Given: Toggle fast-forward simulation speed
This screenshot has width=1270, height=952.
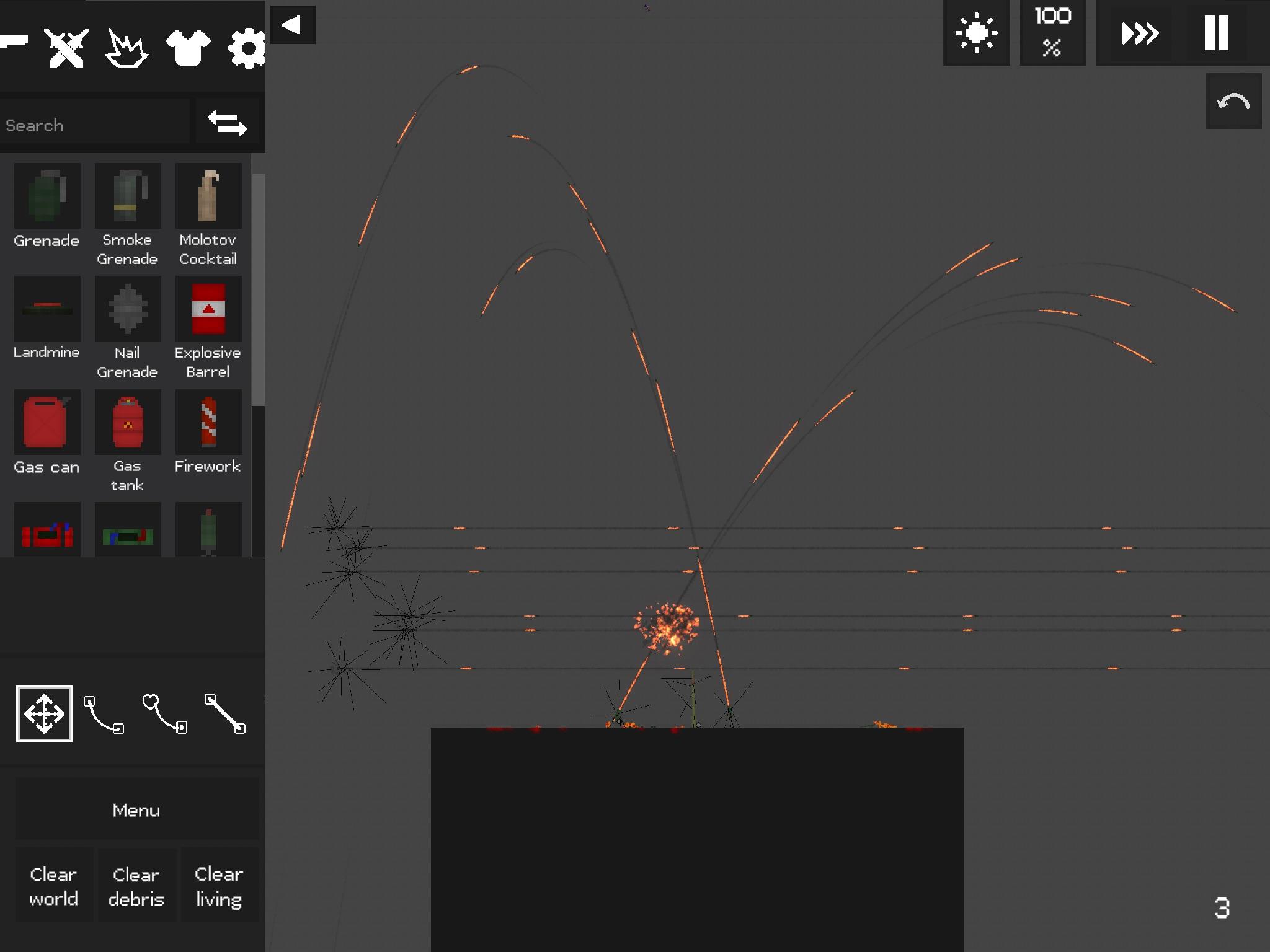Looking at the screenshot, I should pos(1140,33).
